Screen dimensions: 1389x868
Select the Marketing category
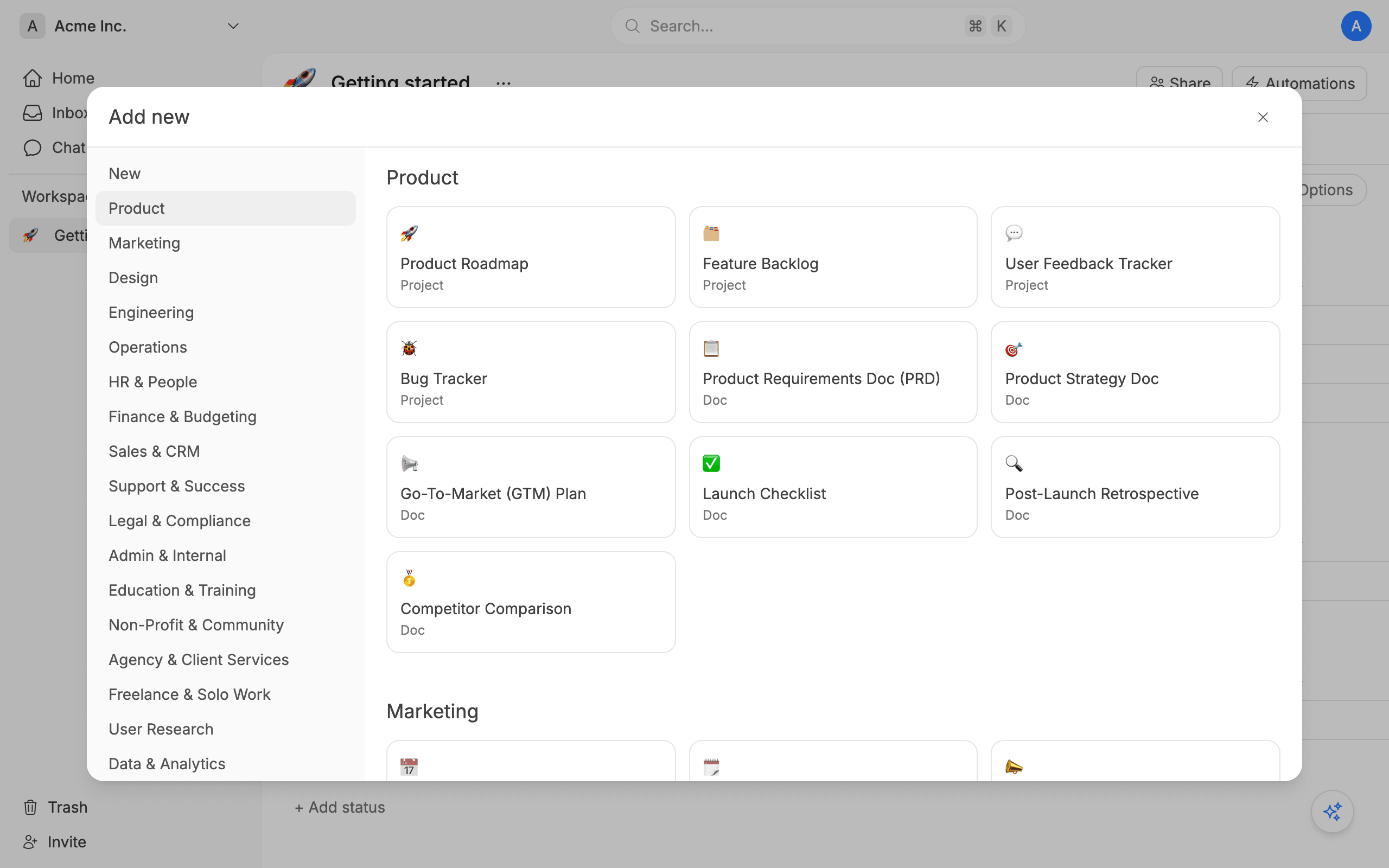click(226, 243)
